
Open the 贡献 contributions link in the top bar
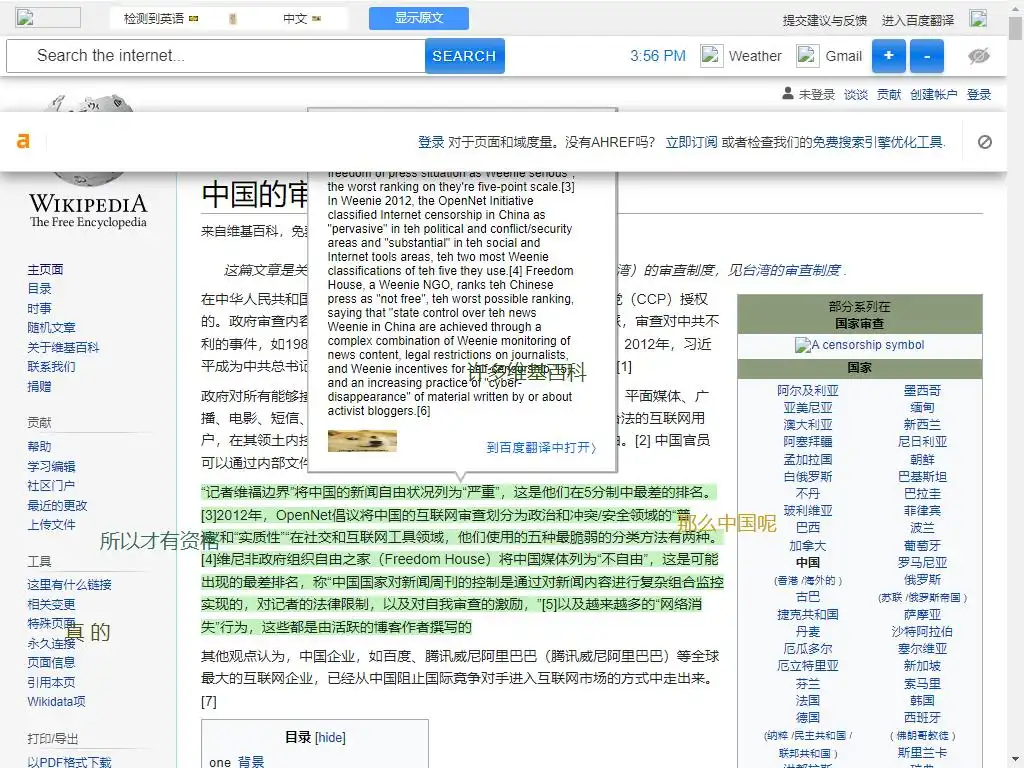click(889, 95)
